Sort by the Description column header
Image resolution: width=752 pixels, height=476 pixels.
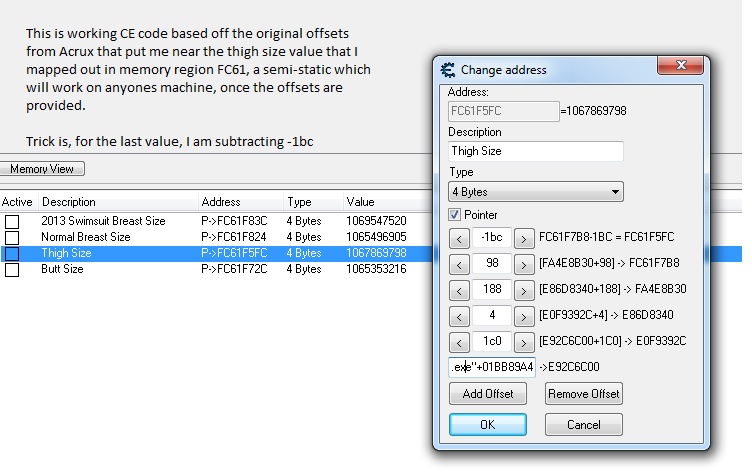point(69,202)
